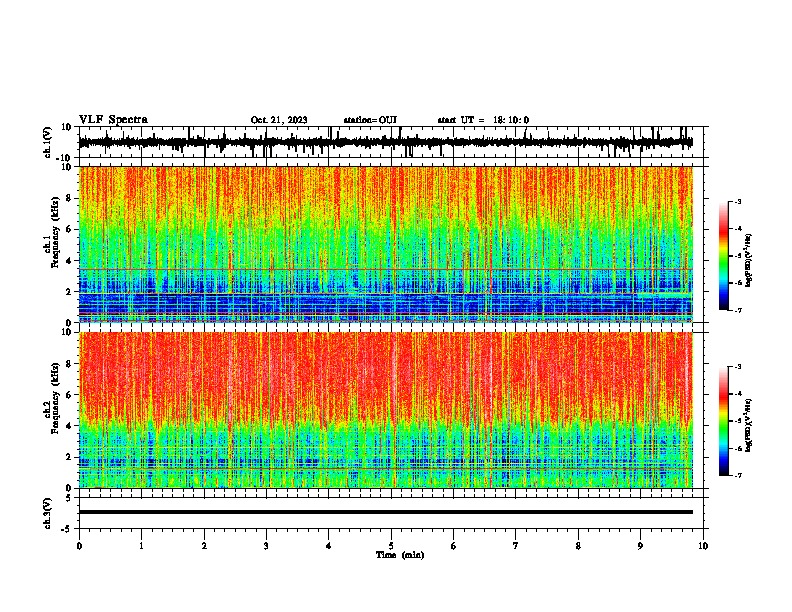
Task: Click the ch.2 spectrogram plot
Action: [386, 410]
